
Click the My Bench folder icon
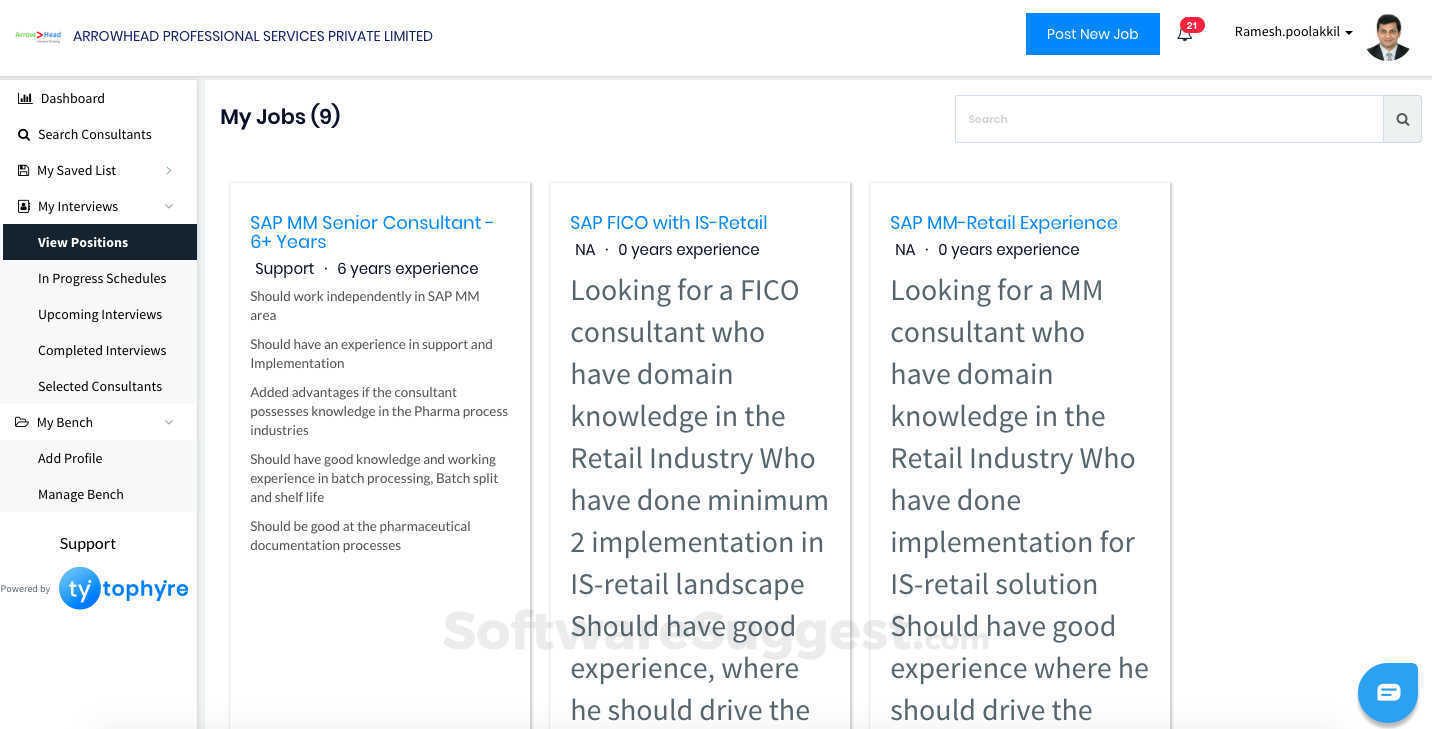click(x=22, y=422)
